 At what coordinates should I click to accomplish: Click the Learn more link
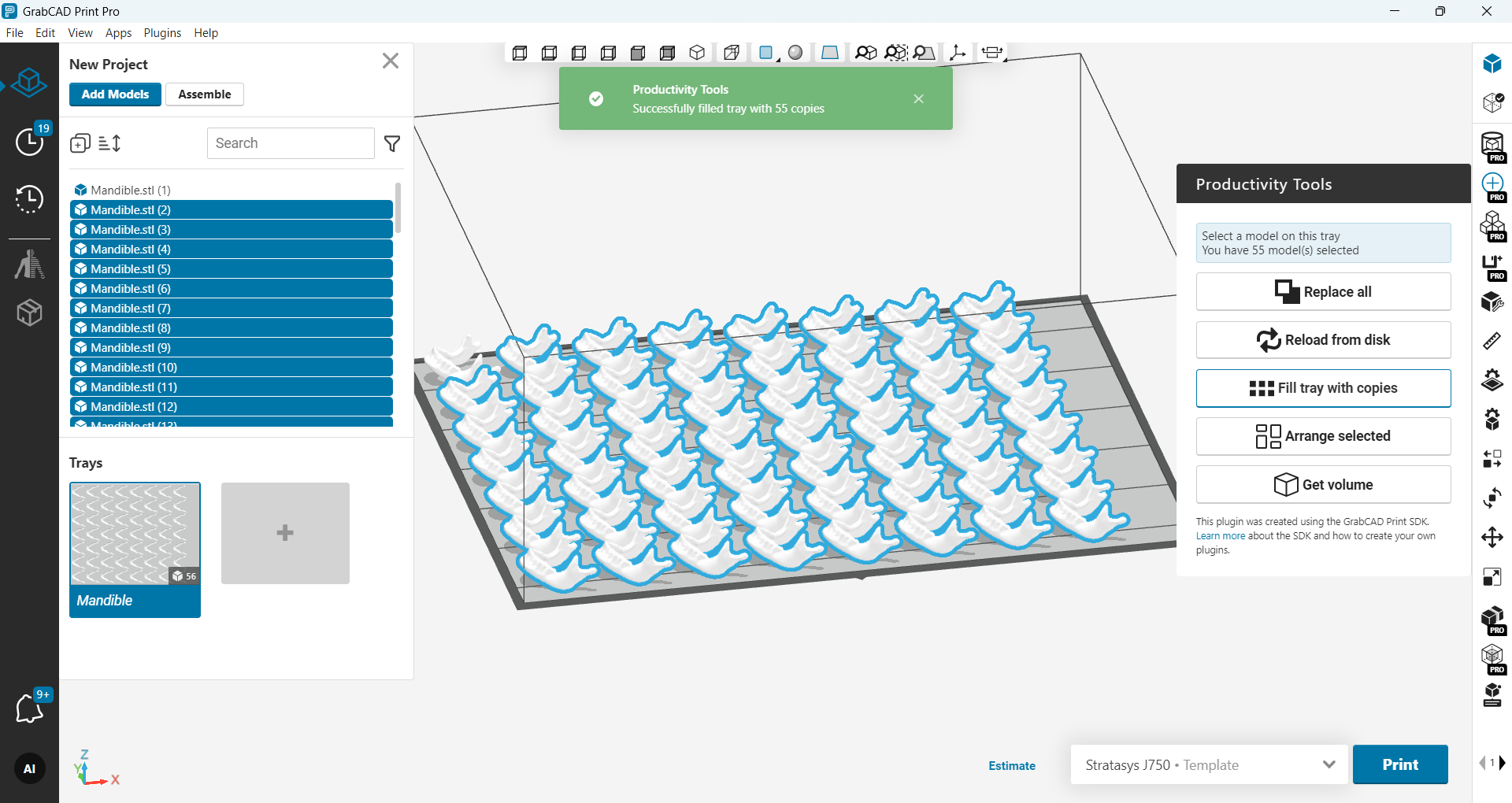click(1220, 536)
